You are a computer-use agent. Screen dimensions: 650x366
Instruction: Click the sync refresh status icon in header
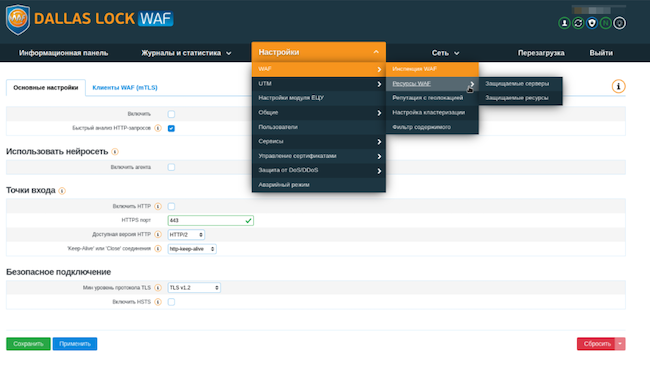pos(578,23)
